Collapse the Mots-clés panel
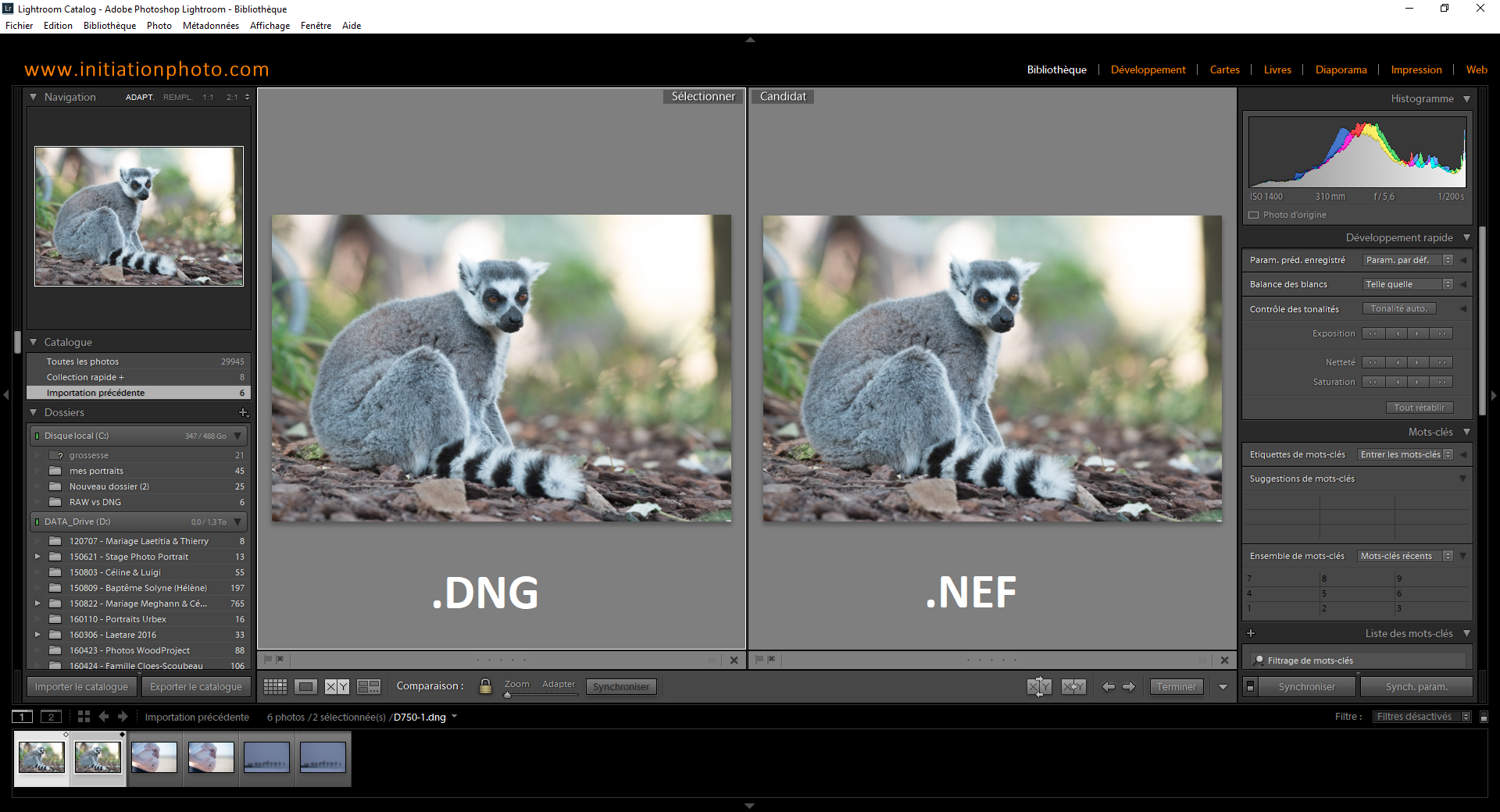 coord(1466,432)
